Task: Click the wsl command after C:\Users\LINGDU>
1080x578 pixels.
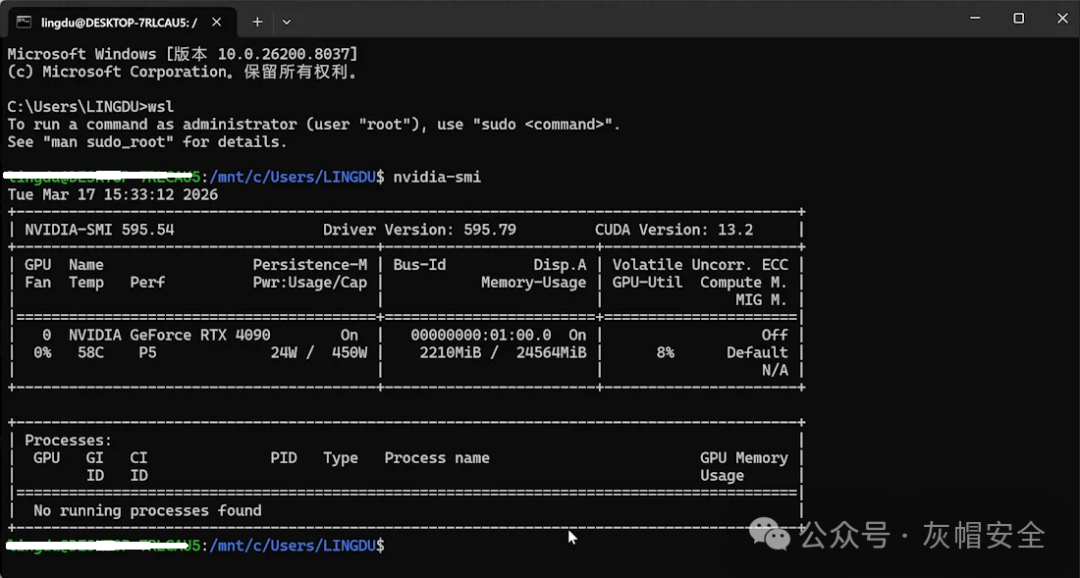Action: click(x=160, y=107)
